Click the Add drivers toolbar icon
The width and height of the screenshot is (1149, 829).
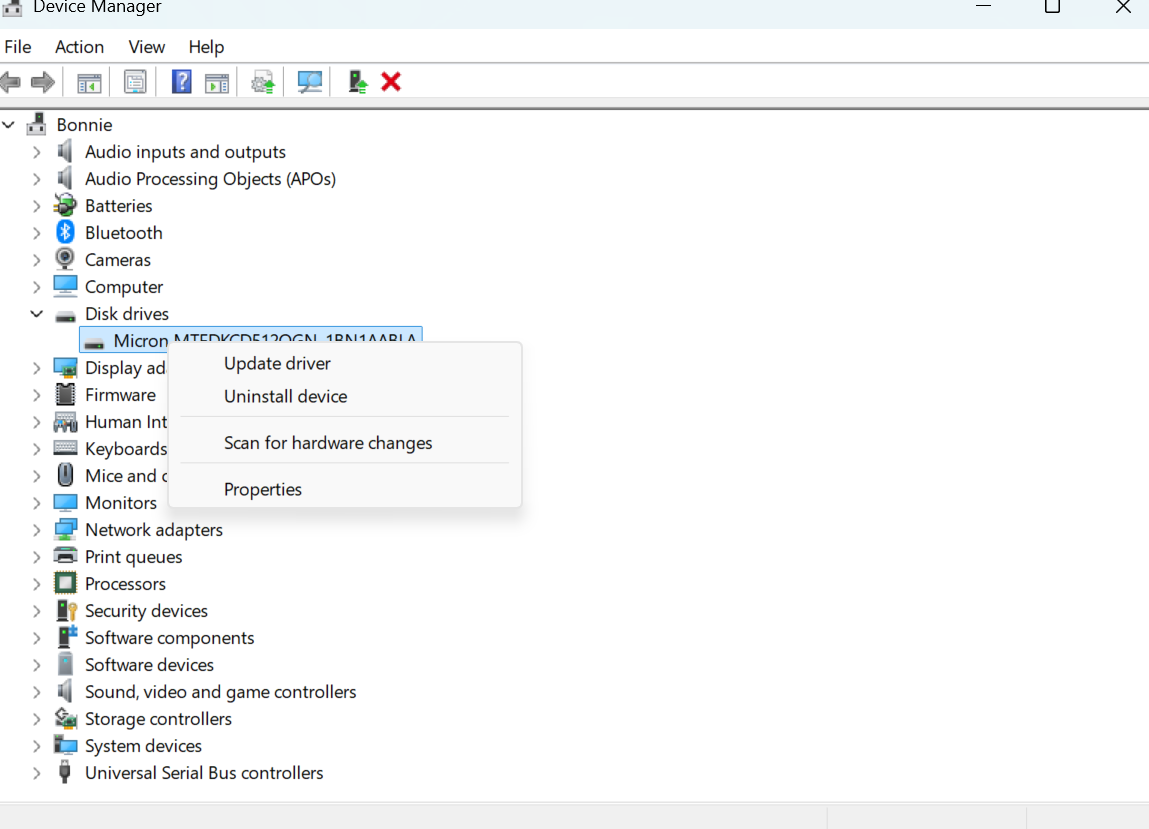coord(357,82)
